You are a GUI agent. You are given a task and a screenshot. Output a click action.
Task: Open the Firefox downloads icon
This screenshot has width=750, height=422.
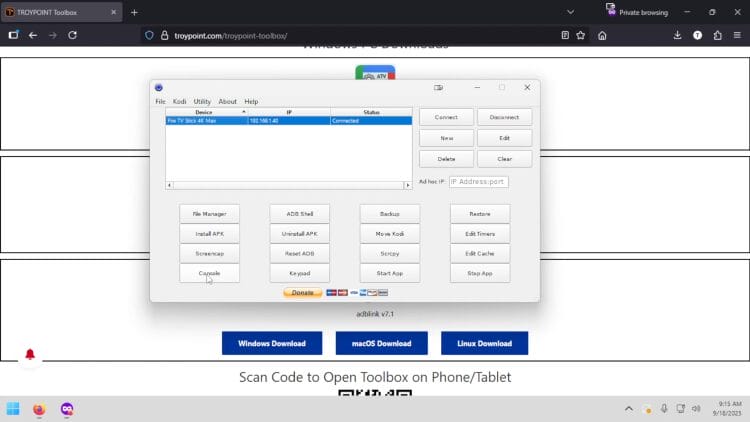pos(678,35)
